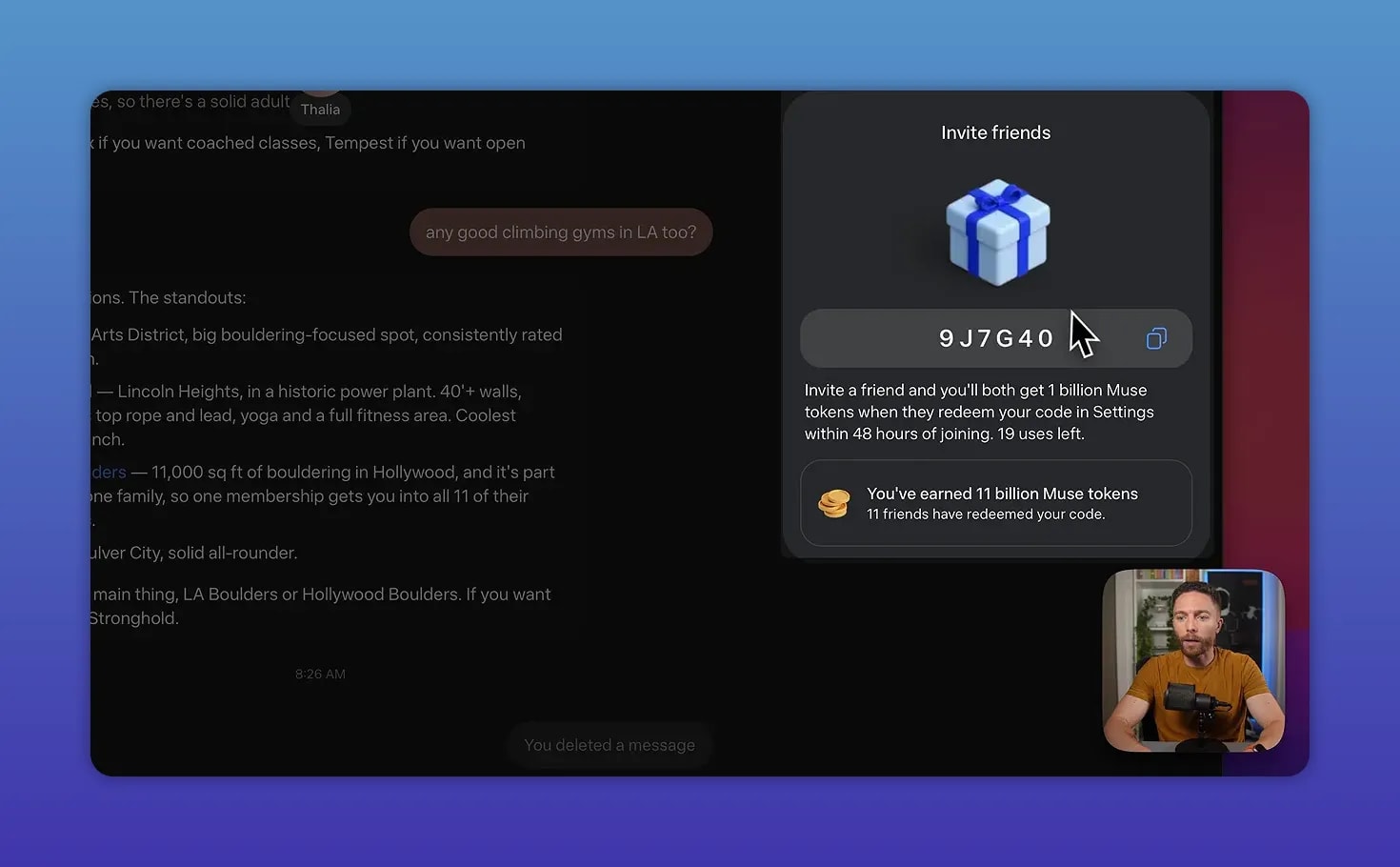This screenshot has height=867, width=1400.
Task: Click the "Lincoln Heights, in a historic power plant" line
Action: click(x=307, y=392)
